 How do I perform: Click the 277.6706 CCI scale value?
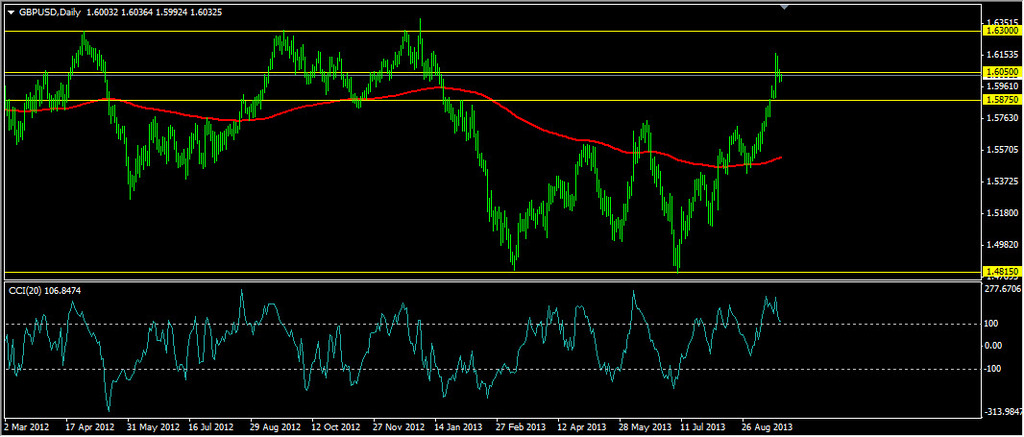click(x=1004, y=288)
